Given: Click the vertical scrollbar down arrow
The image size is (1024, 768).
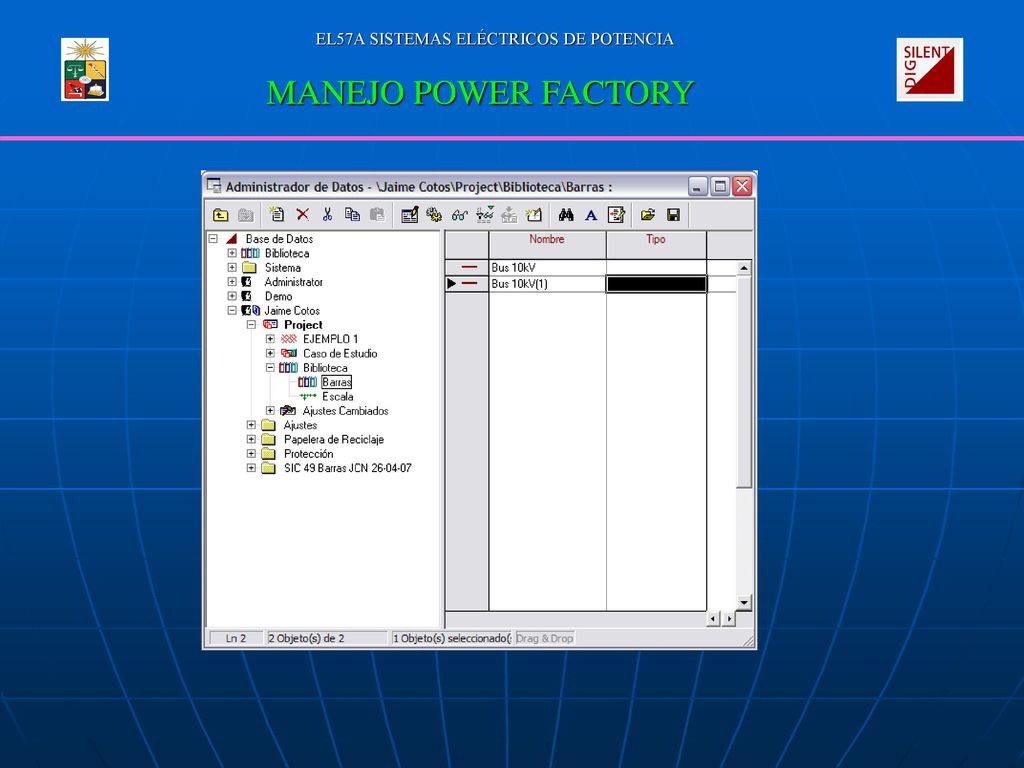Looking at the screenshot, I should tap(744, 602).
